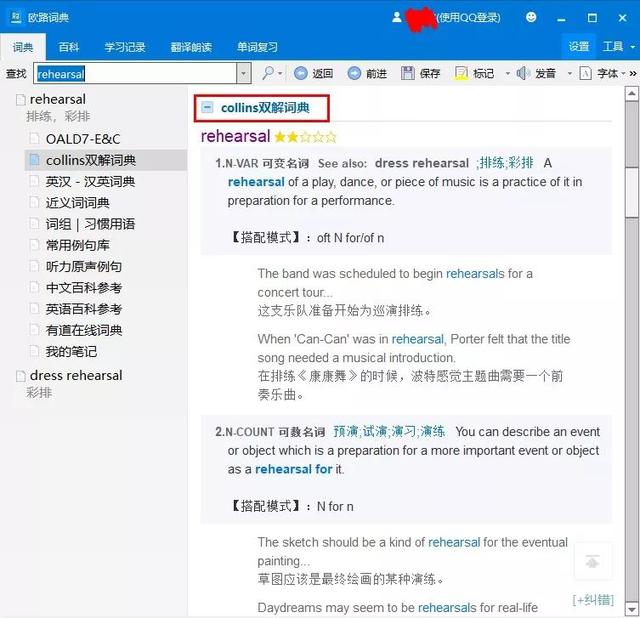Click the word 'rehearsals' in band example sentence
The image size is (640, 618).
click(x=475, y=273)
